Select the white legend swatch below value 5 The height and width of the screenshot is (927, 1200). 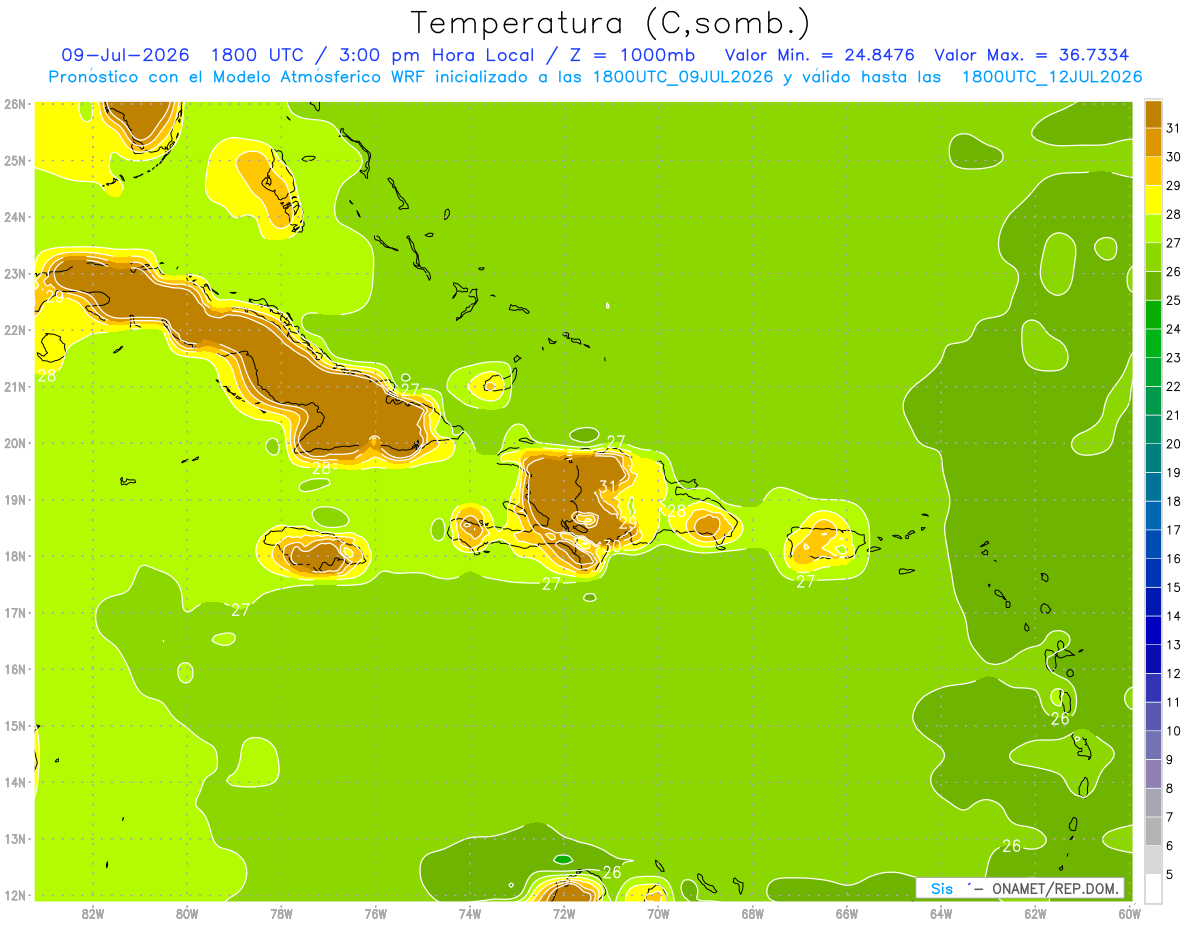coord(1153,888)
